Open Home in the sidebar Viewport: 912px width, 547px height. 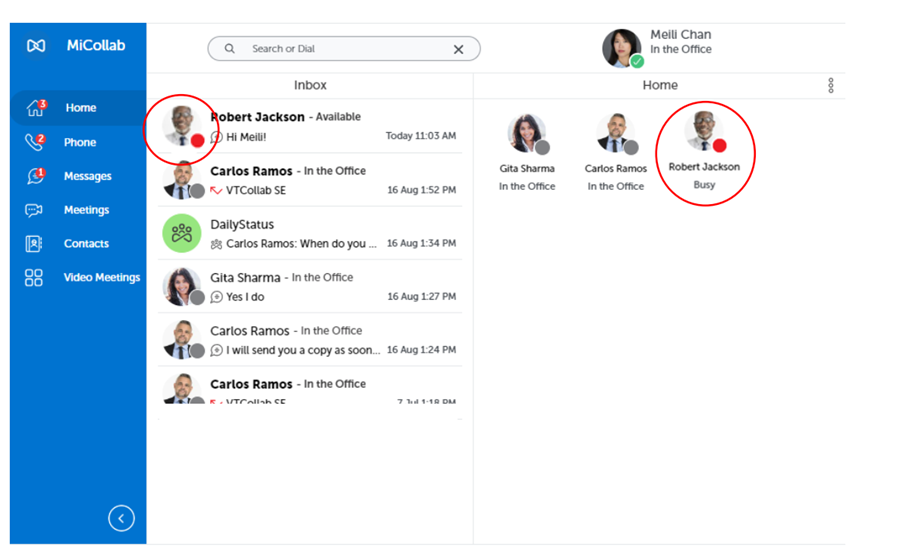coord(78,108)
